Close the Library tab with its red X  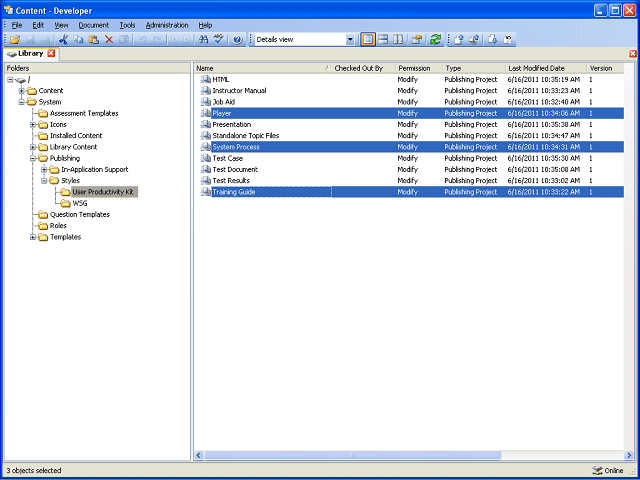[x=51, y=53]
